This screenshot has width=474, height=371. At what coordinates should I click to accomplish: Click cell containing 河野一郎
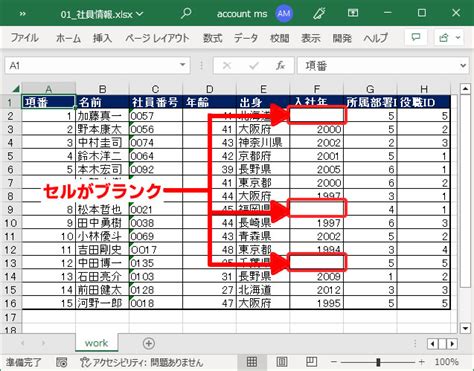[102, 303]
